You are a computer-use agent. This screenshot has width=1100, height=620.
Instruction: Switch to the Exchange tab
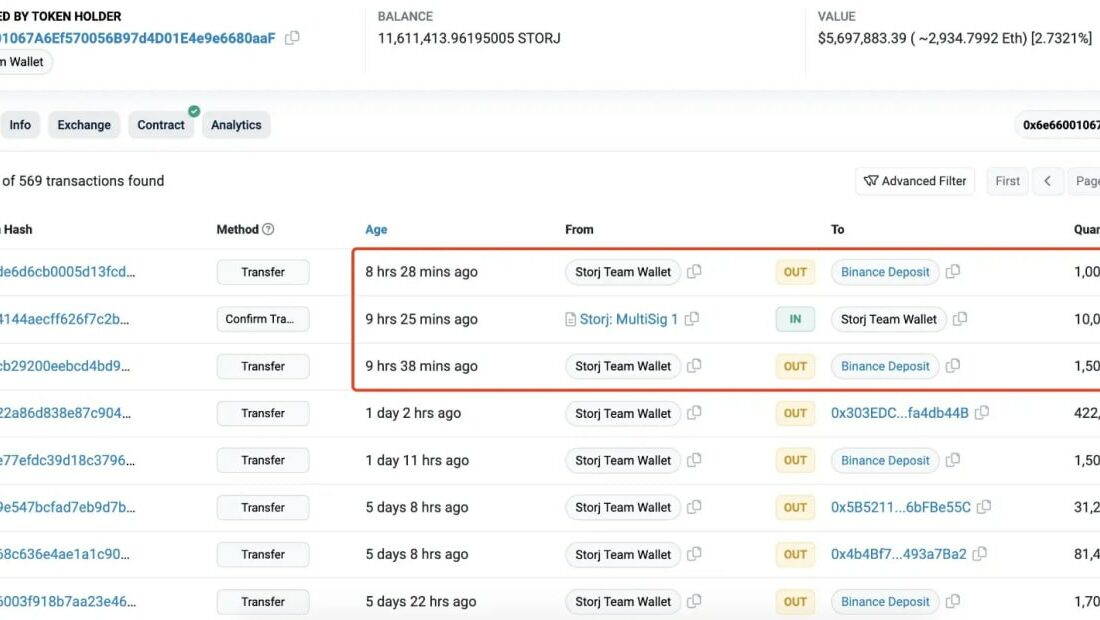84,125
